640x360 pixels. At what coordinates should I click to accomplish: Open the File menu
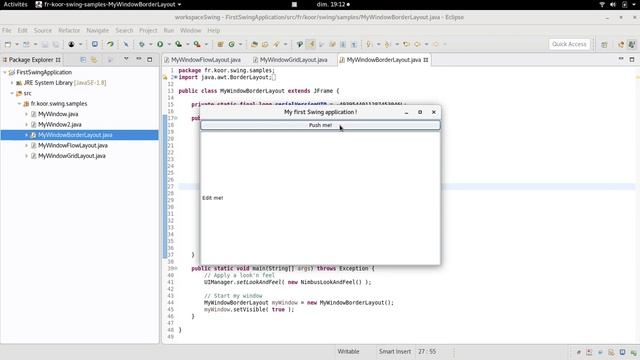pos(7,31)
